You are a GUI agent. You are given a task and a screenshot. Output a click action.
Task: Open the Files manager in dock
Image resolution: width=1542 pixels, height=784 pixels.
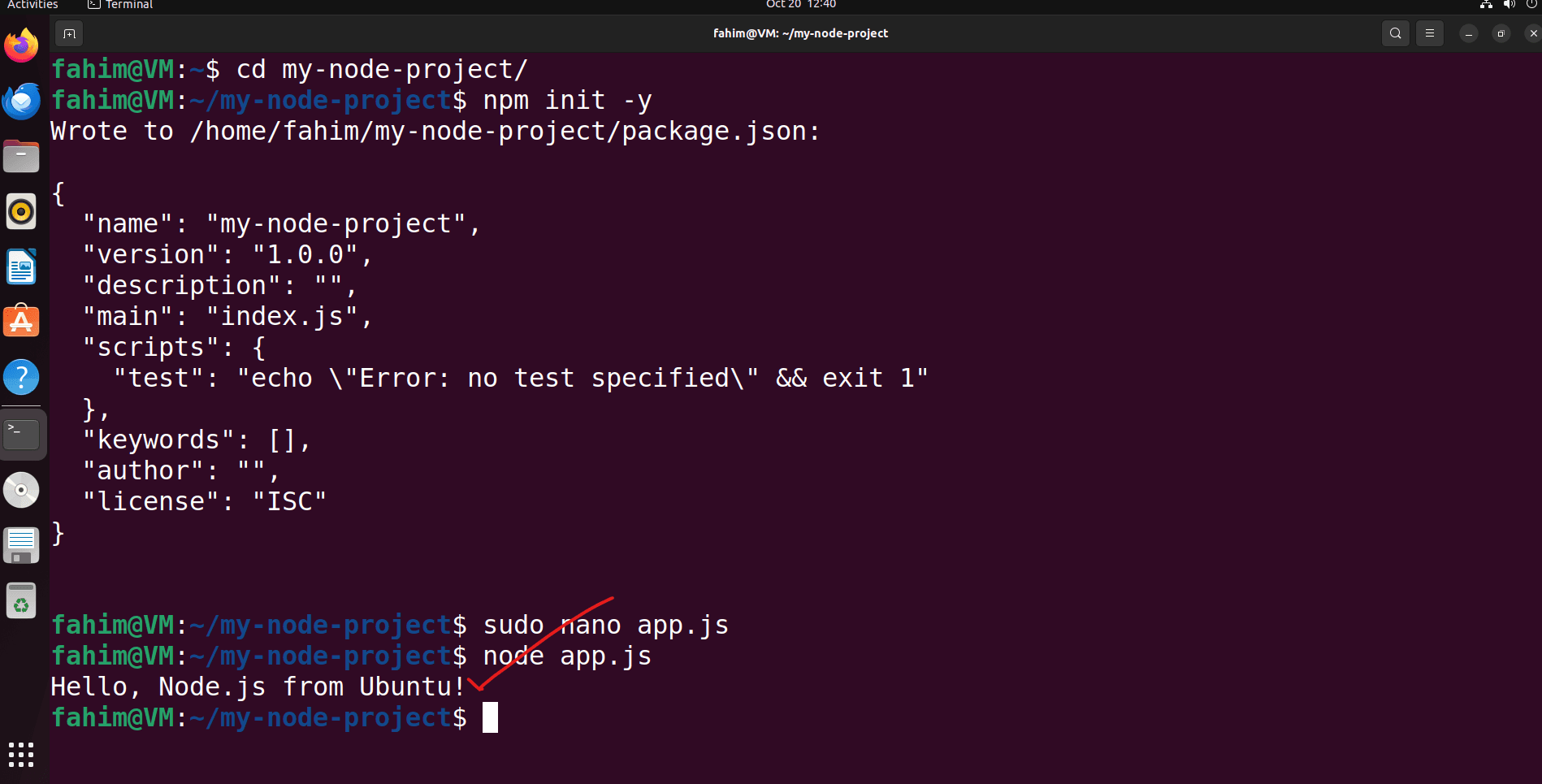coord(21,156)
